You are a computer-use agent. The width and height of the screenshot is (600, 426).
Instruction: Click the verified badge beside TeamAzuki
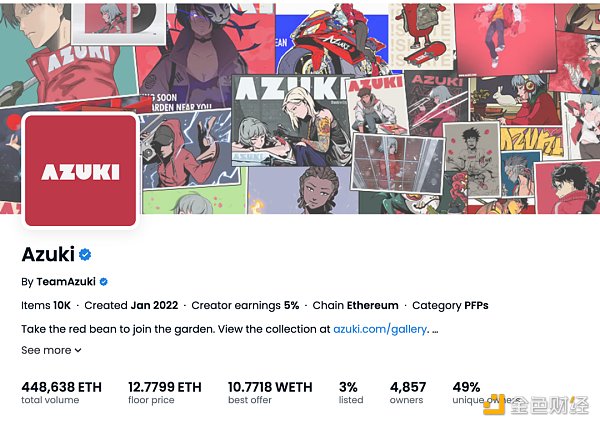click(x=103, y=282)
